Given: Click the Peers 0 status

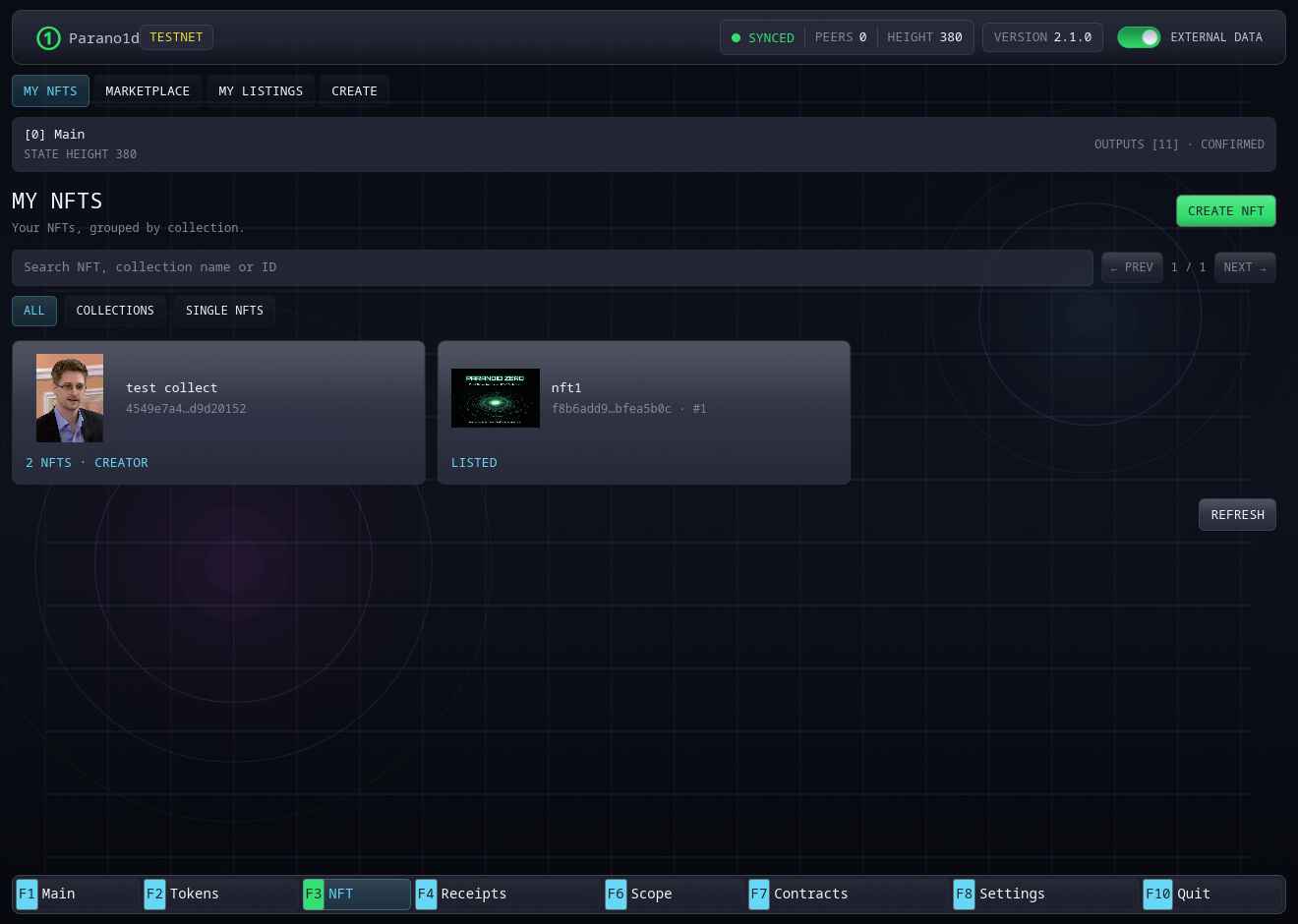Looking at the screenshot, I should click(x=841, y=37).
